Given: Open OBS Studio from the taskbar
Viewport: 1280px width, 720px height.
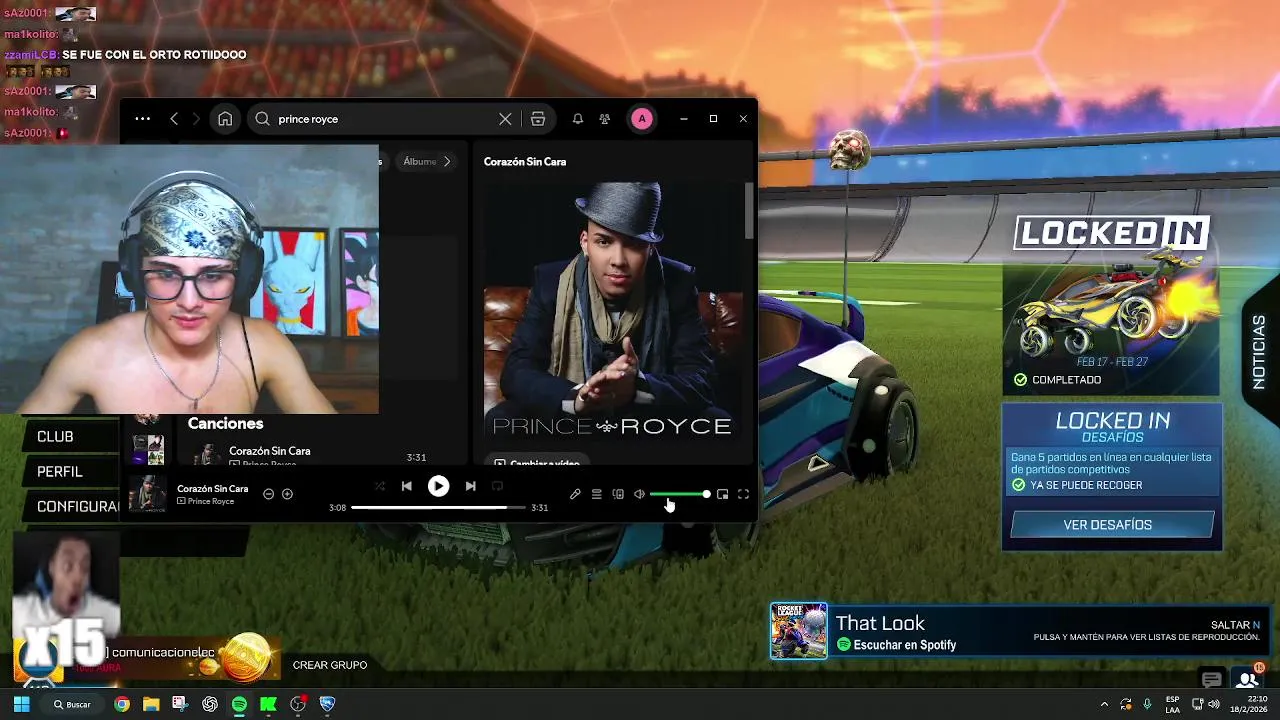Looking at the screenshot, I should point(298,704).
